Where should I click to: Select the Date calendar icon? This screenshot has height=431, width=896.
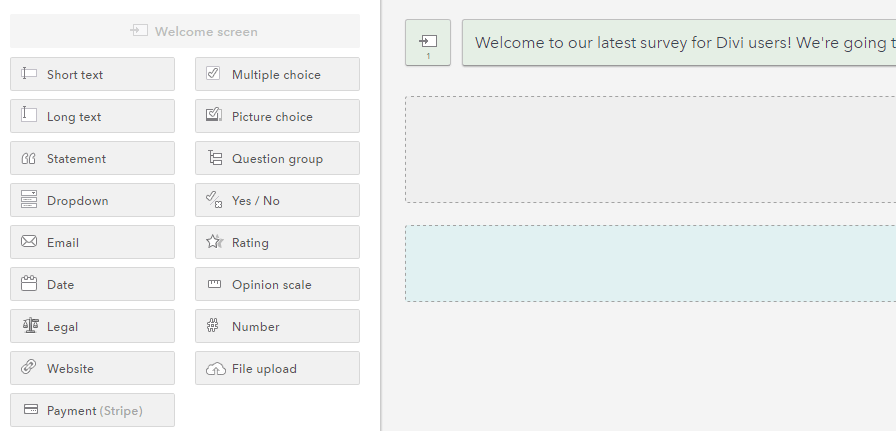click(x=29, y=284)
